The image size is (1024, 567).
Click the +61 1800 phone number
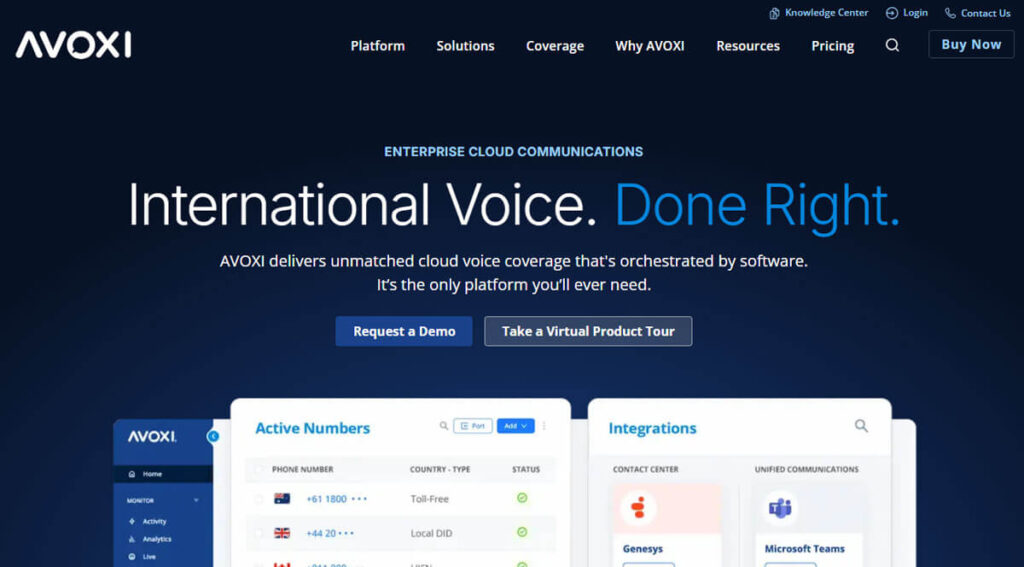tap(336, 498)
